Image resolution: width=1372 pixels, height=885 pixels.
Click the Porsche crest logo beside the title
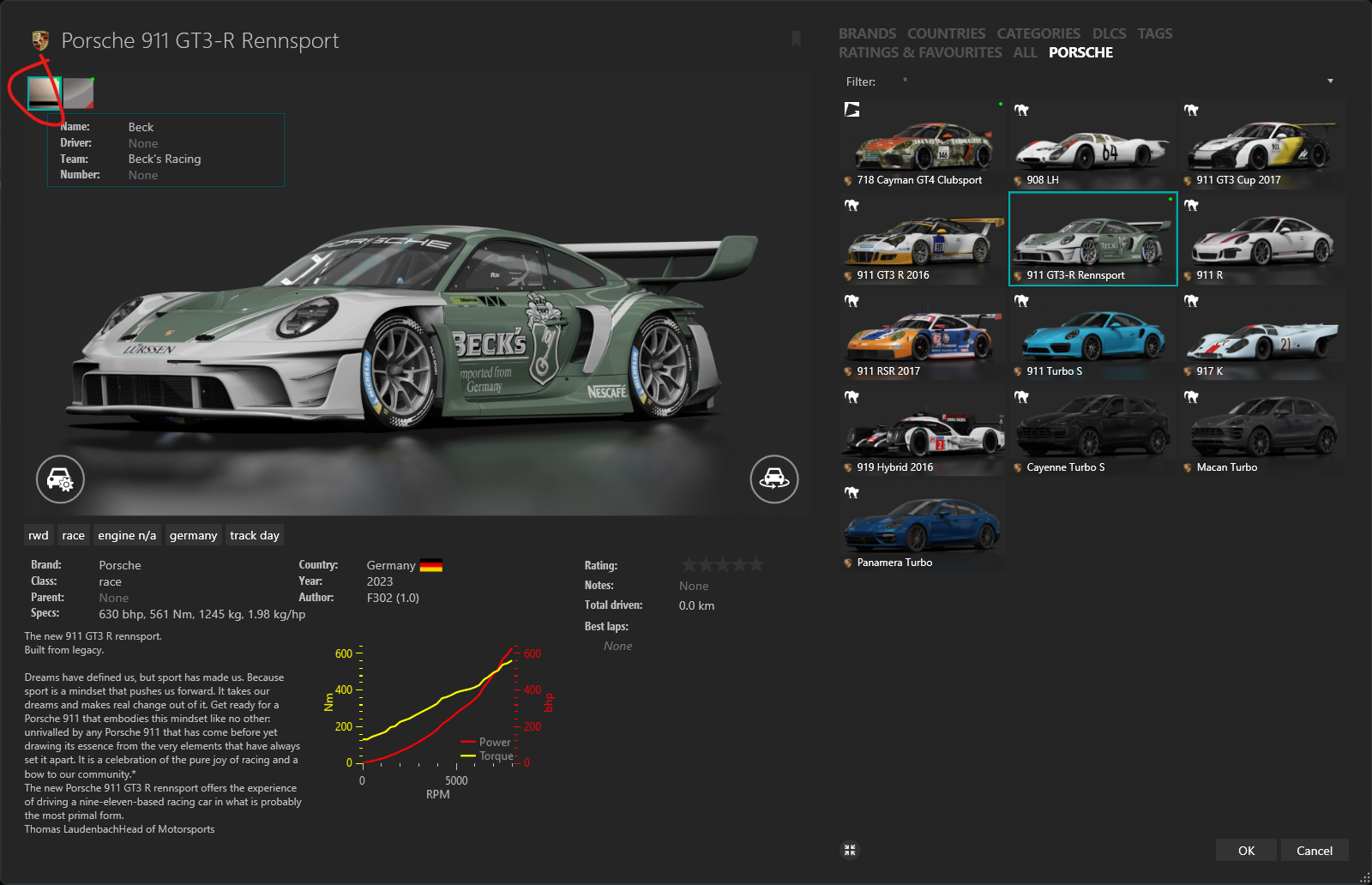click(x=40, y=40)
